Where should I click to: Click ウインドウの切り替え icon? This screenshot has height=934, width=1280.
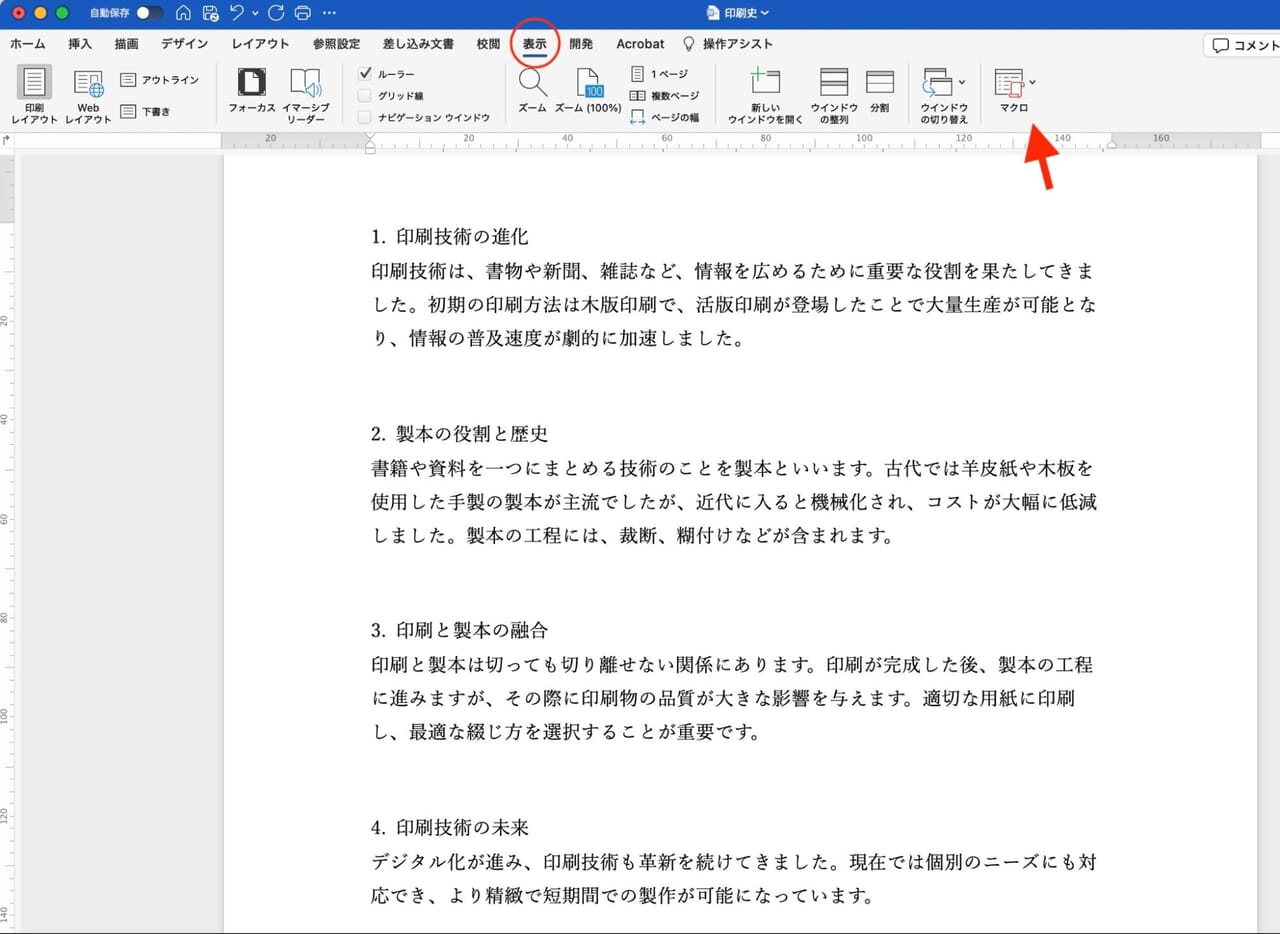(x=938, y=82)
